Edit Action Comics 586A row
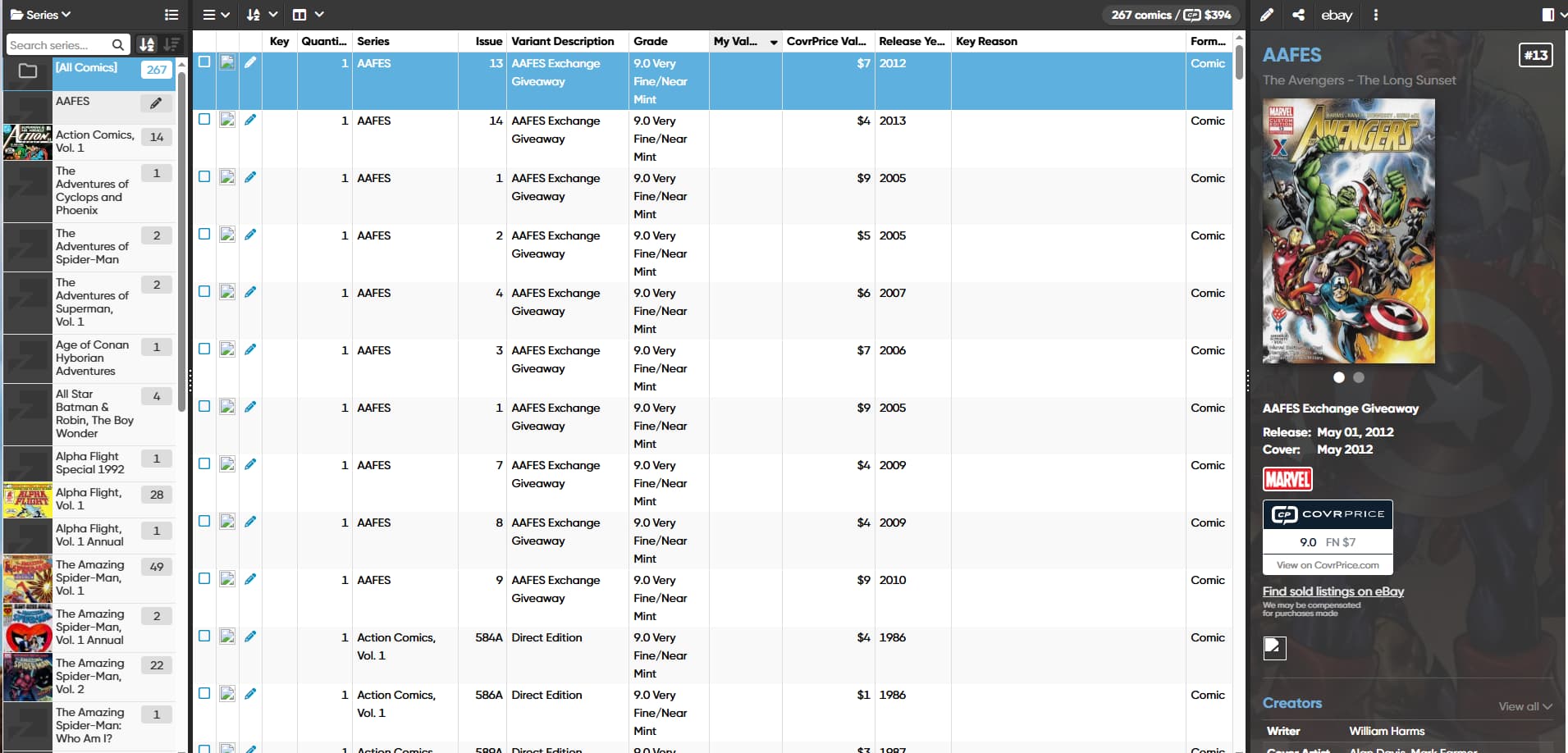The height and width of the screenshot is (753, 1568). coord(250,694)
